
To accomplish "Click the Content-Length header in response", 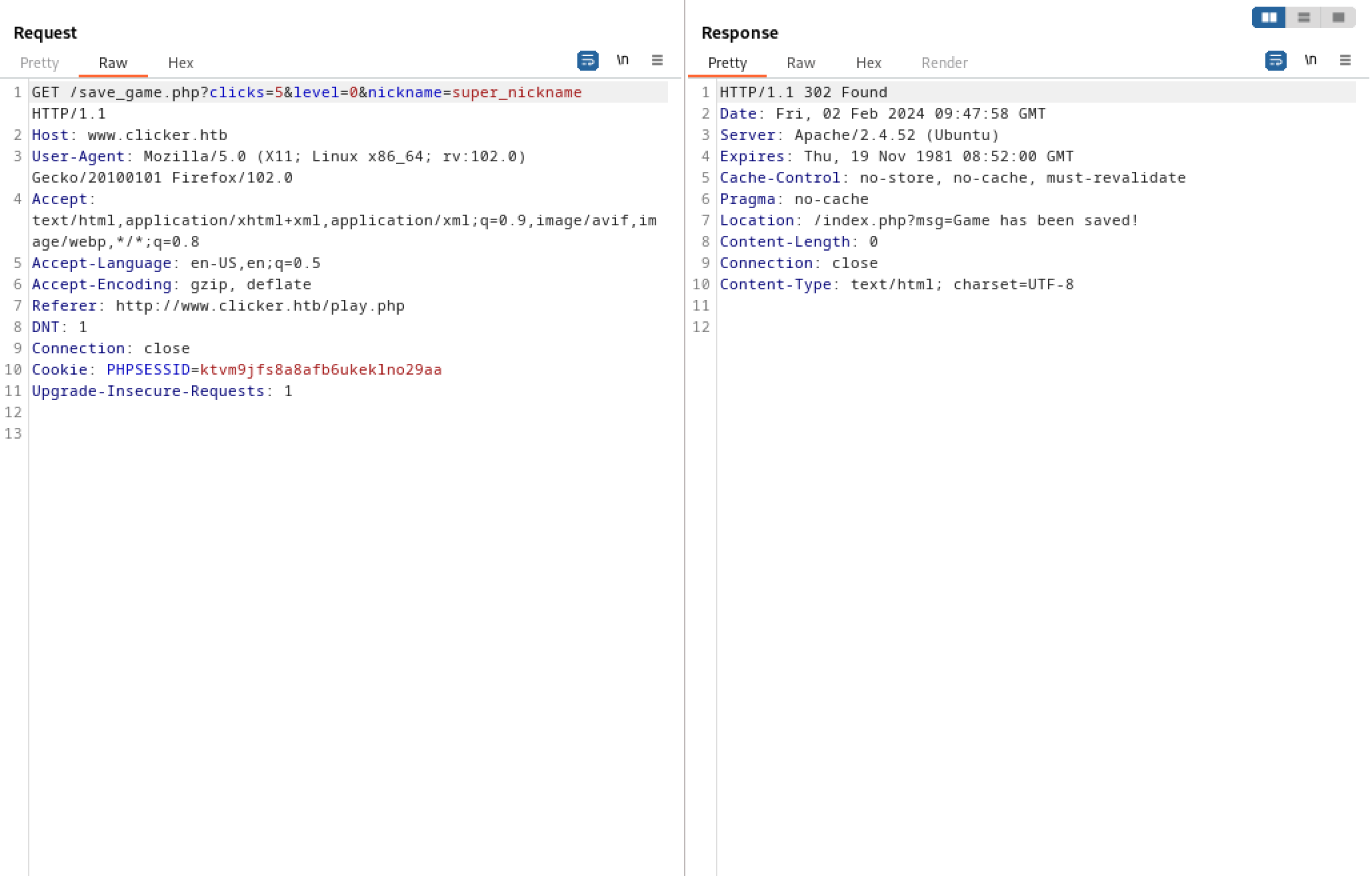I will (799, 241).
